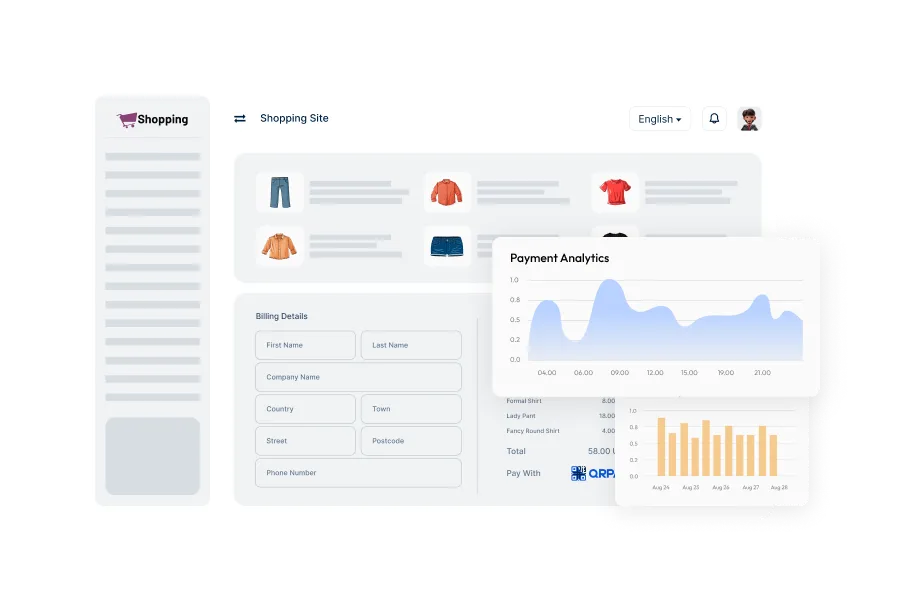Open notifications via the bell icon
Image resolution: width=900 pixels, height=600 pixels.
(714, 119)
